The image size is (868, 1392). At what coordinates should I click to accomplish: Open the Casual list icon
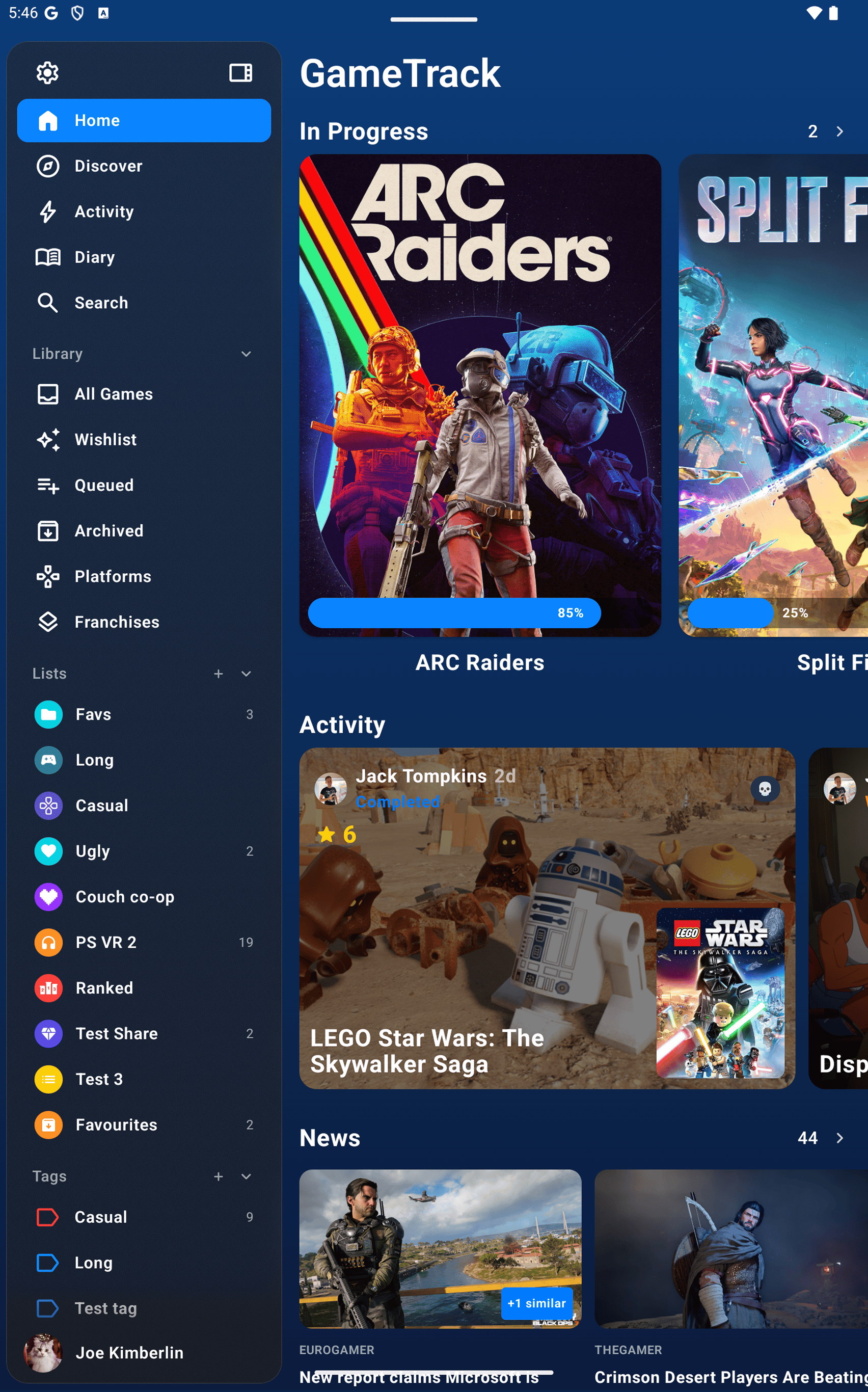coord(49,806)
